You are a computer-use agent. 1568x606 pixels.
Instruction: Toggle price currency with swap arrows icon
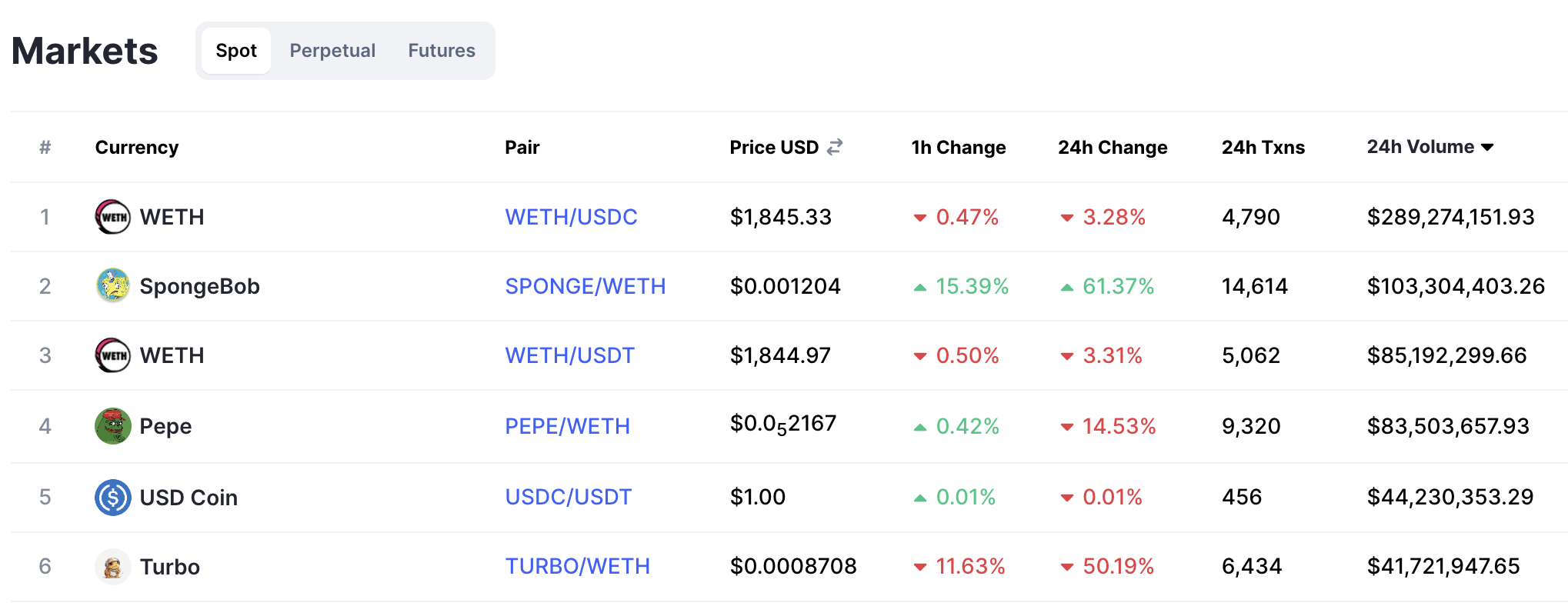pyautogui.click(x=835, y=147)
